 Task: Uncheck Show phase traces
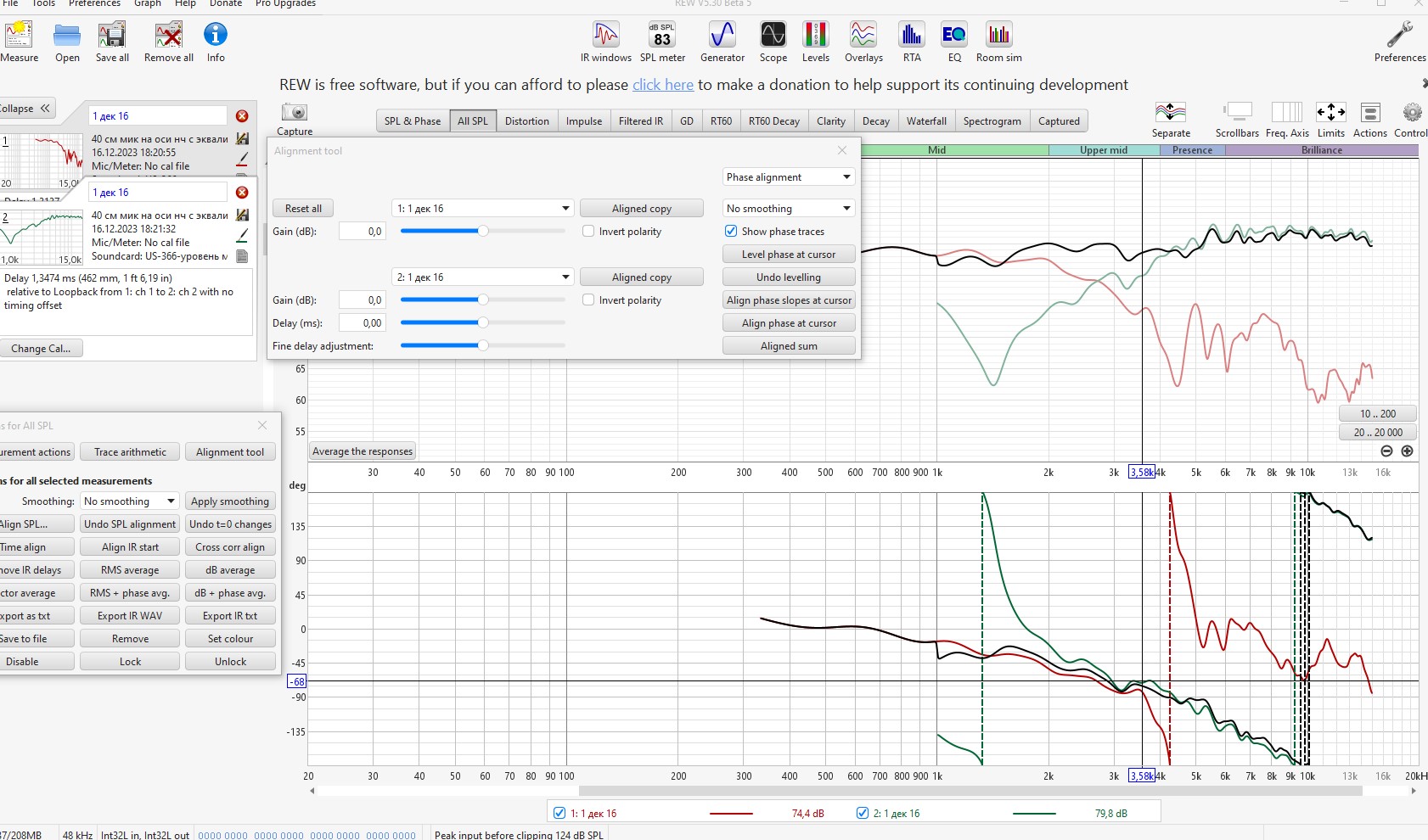click(x=730, y=231)
